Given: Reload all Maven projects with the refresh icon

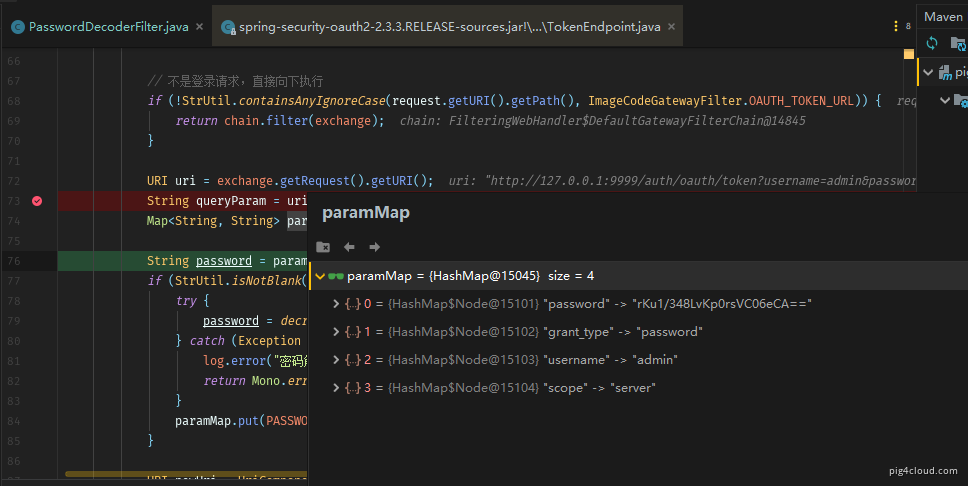Looking at the screenshot, I should pos(932,43).
